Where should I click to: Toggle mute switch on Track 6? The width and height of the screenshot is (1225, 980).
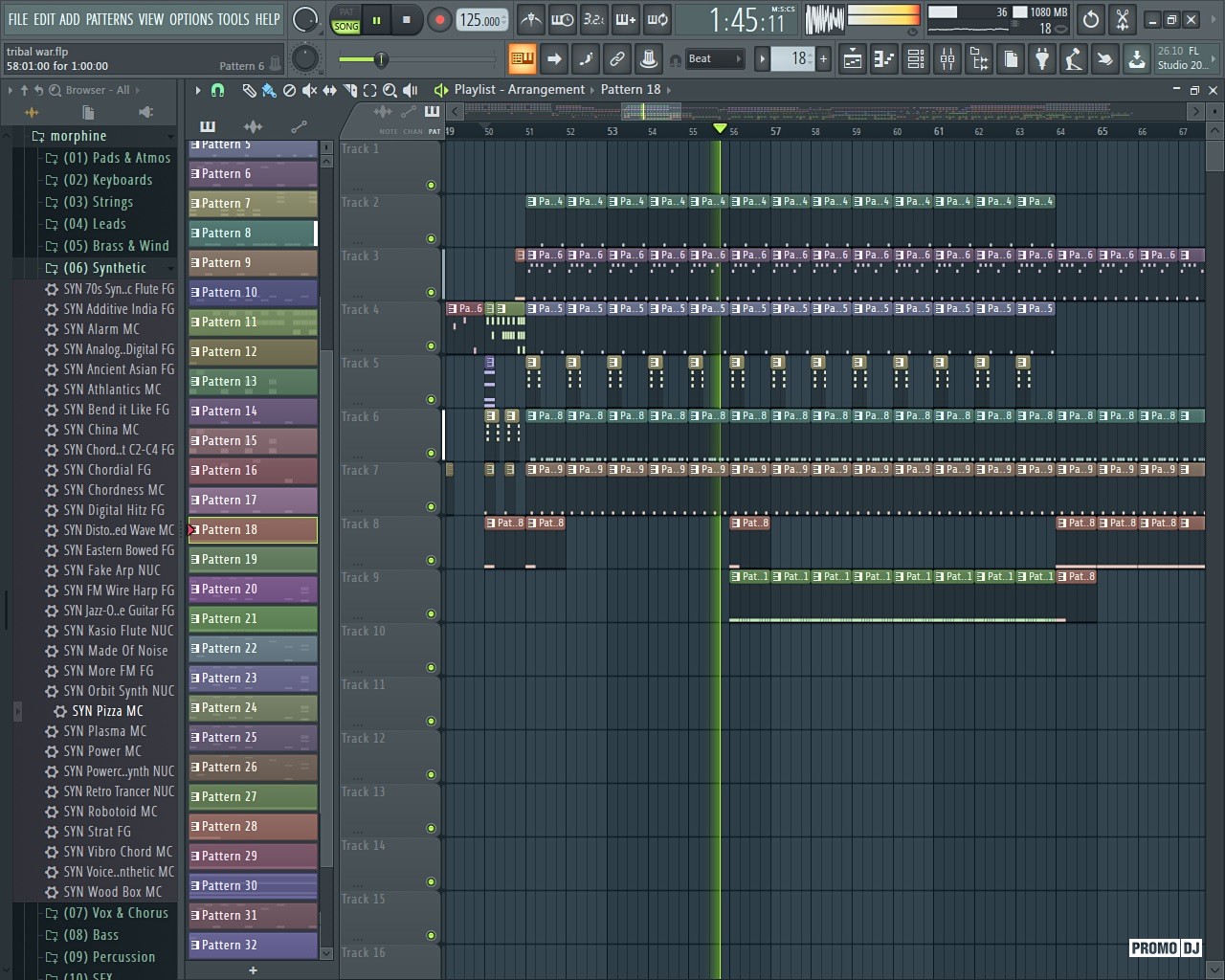(x=431, y=454)
